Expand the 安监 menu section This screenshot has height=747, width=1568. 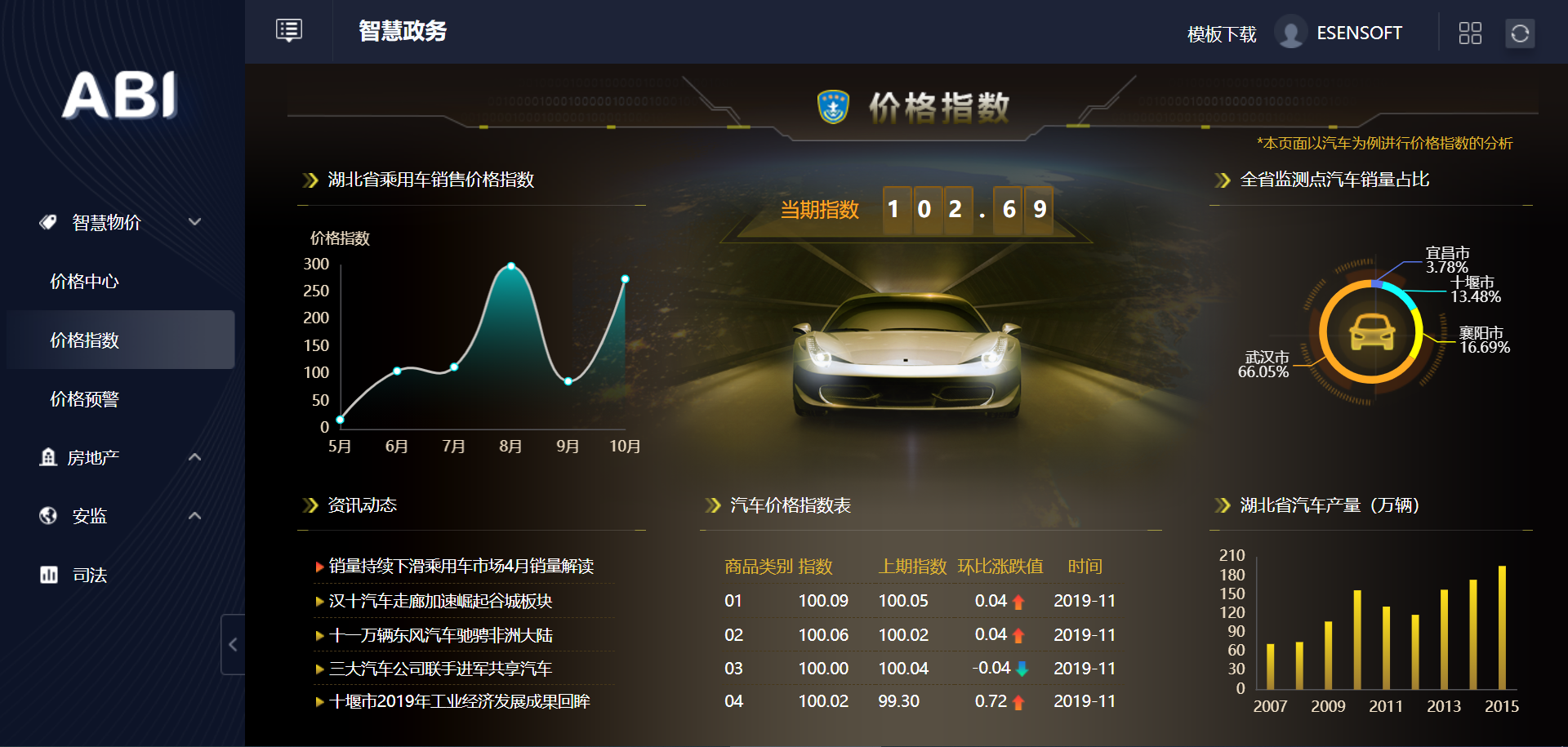tap(194, 515)
